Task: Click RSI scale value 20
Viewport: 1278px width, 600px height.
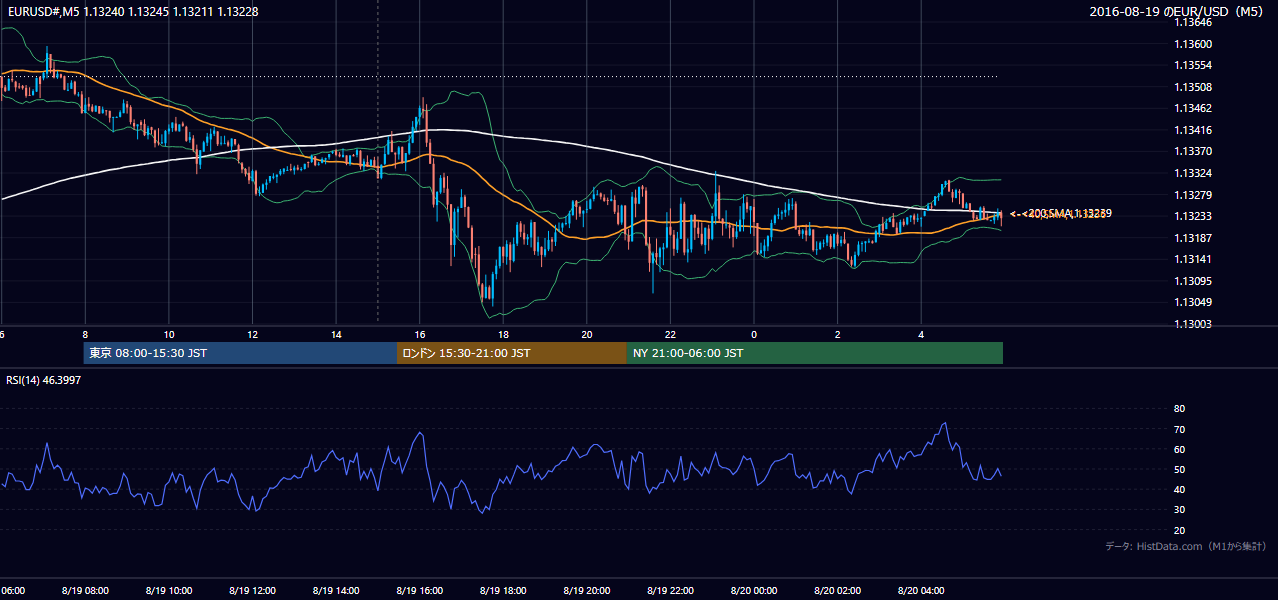Action: (x=1179, y=530)
